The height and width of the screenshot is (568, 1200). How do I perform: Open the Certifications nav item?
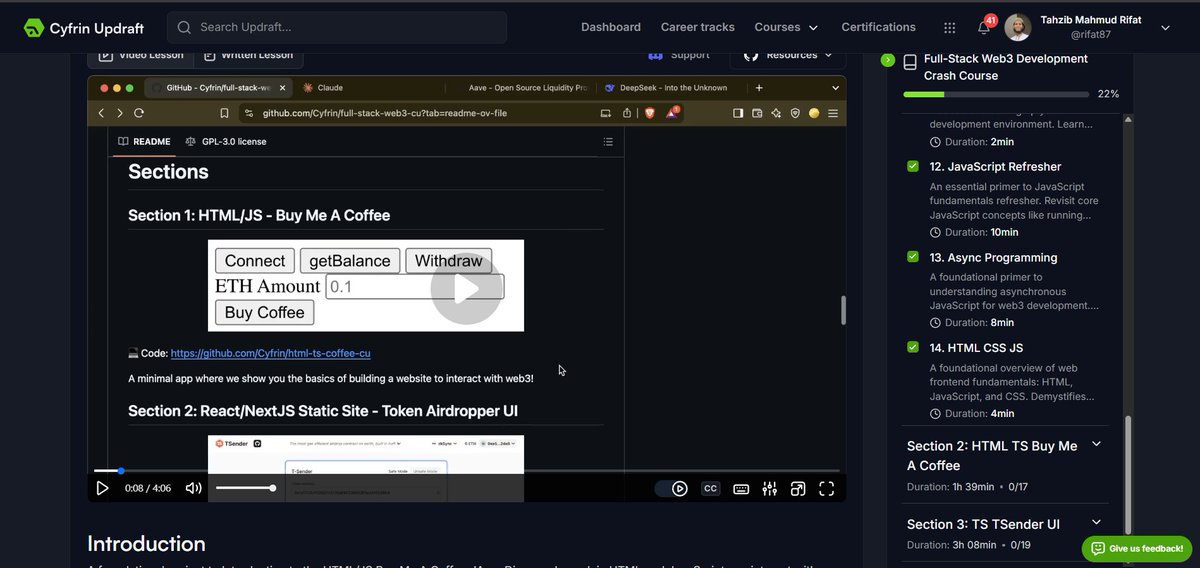tap(878, 27)
